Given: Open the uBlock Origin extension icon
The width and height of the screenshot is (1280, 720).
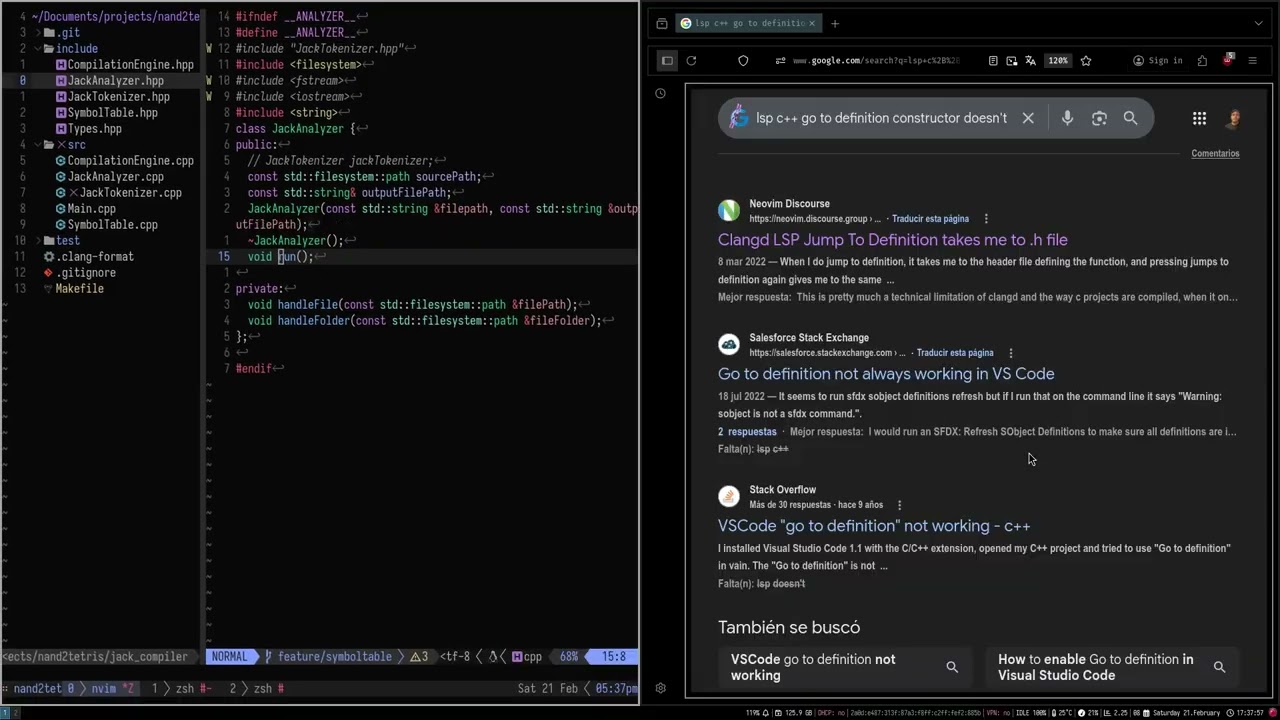Looking at the screenshot, I should coord(1228,59).
